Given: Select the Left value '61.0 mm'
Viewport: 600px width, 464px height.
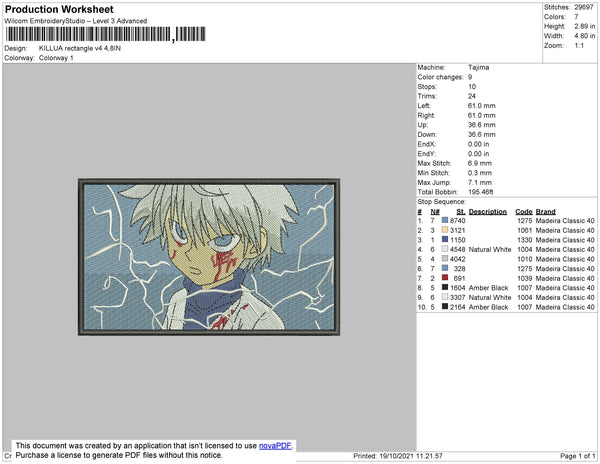Looking at the screenshot, I should click(x=482, y=106).
